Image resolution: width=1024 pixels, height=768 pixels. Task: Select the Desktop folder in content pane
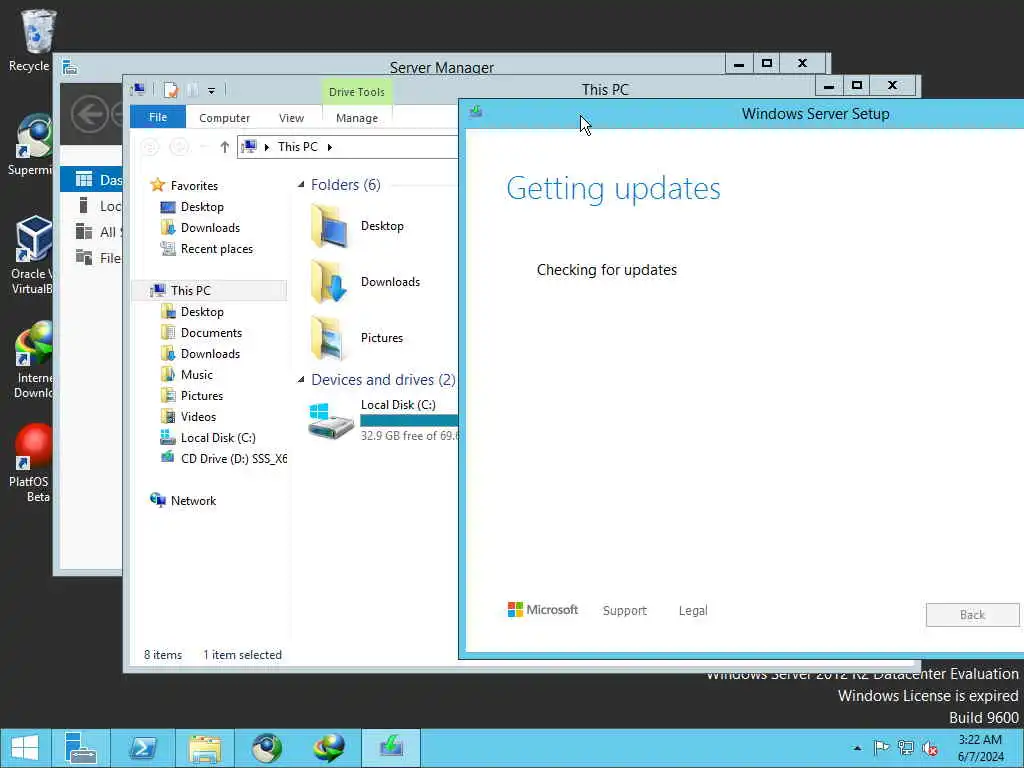click(x=358, y=226)
